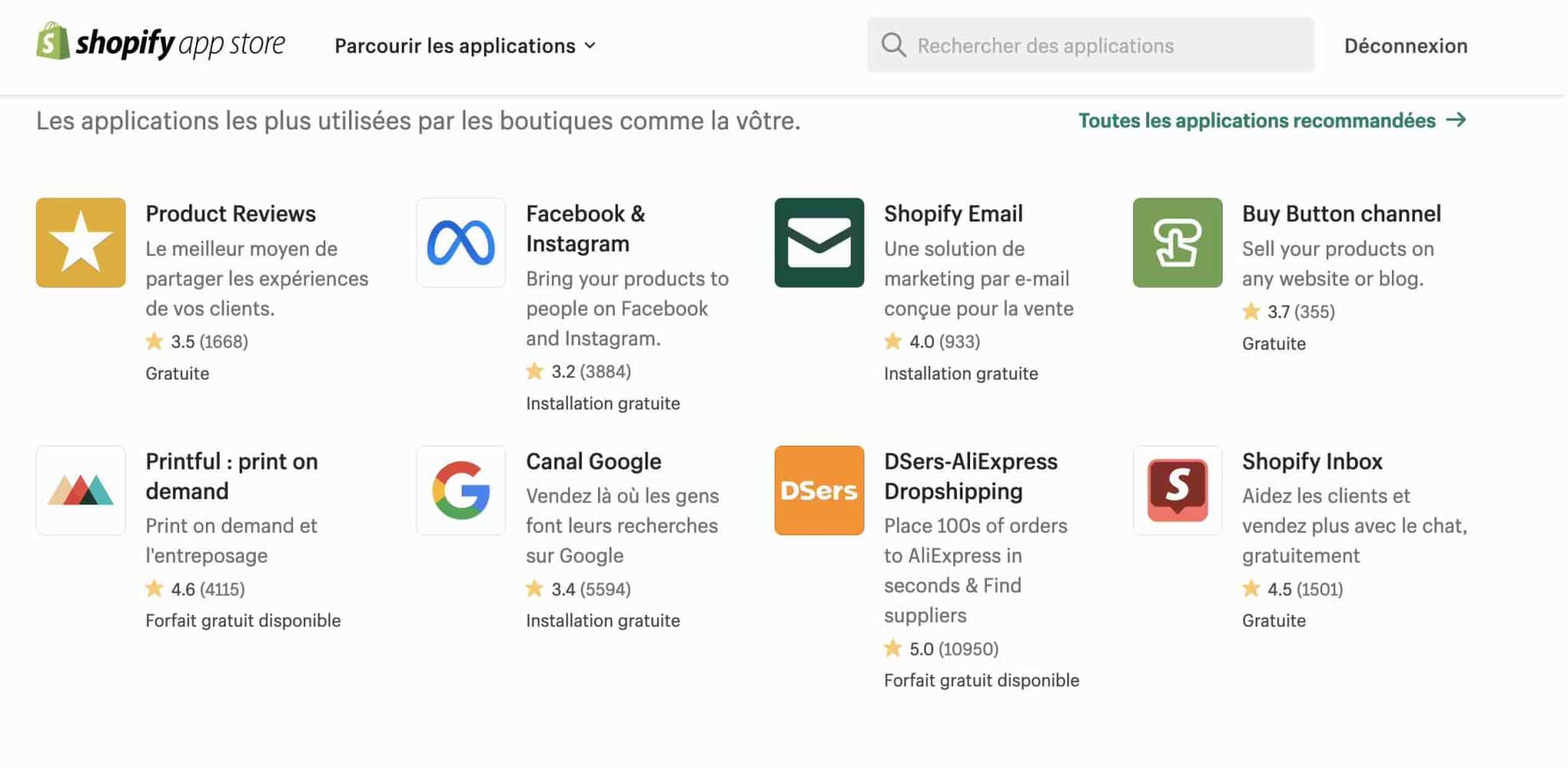Click the DSers description text

[975, 570]
